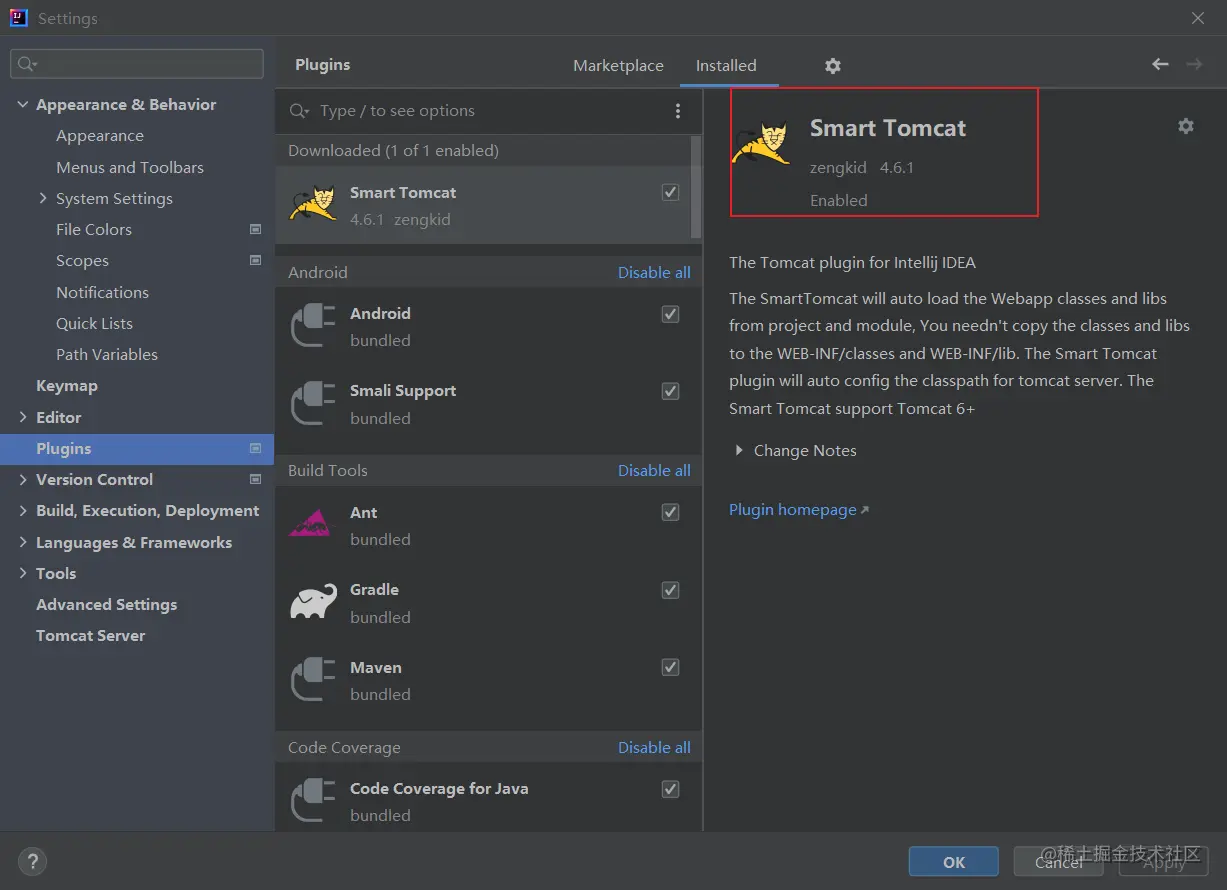Click the Maven plugin plug icon
The image size is (1227, 890).
pyautogui.click(x=313, y=680)
